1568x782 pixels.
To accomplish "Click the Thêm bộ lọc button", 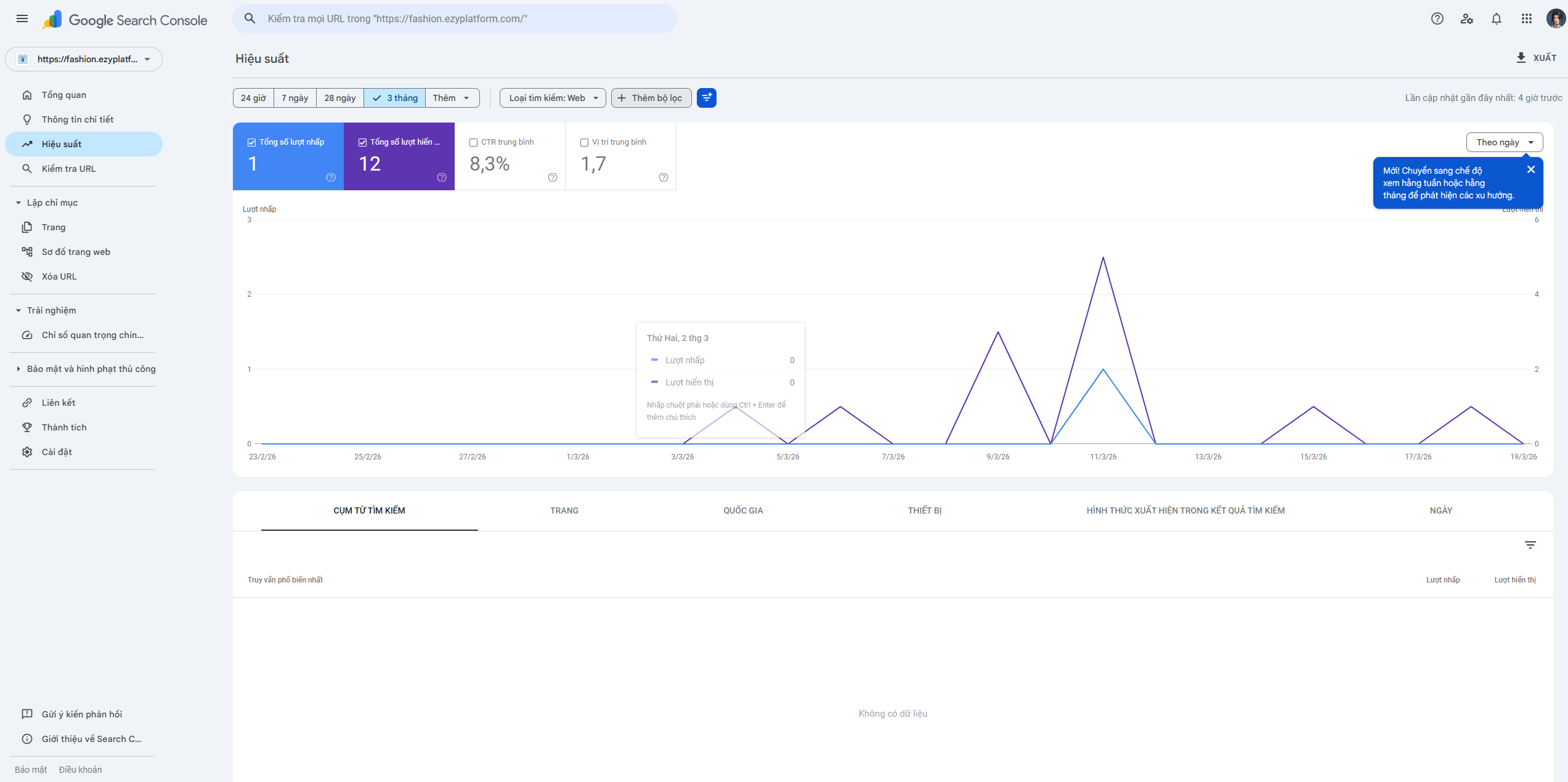I will [651, 98].
